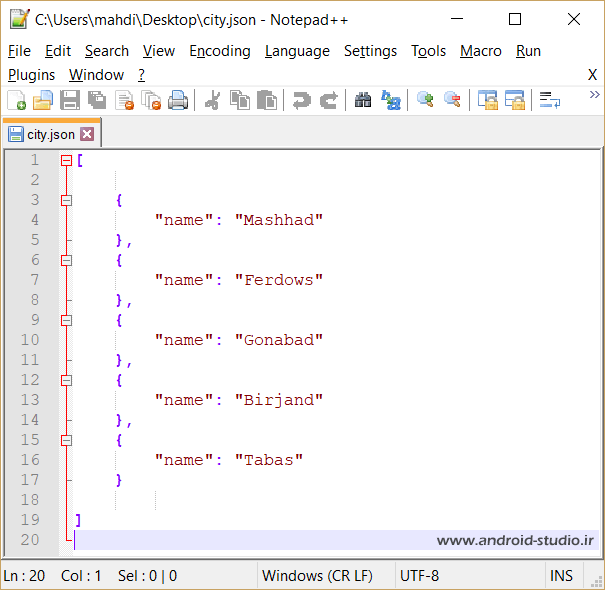Toggle the INS insert mode indicator
605x590 pixels.
point(561,576)
